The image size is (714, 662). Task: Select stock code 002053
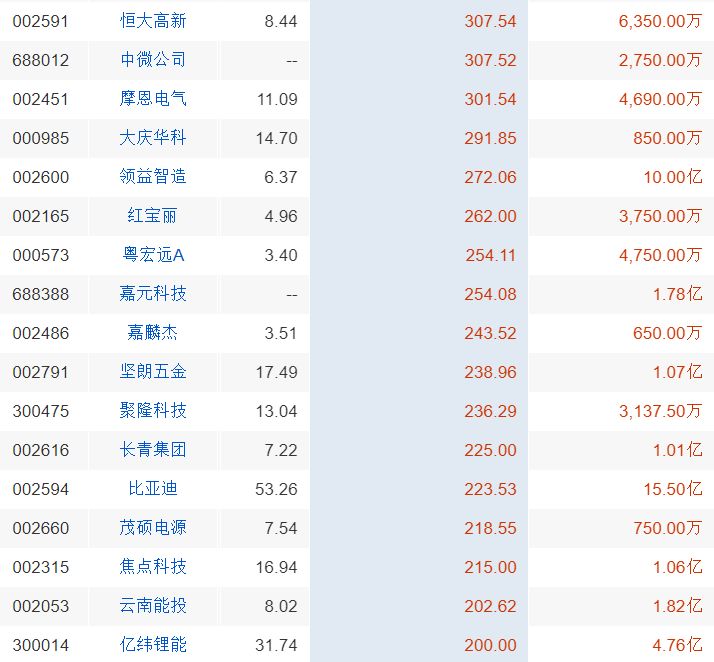[41, 606]
